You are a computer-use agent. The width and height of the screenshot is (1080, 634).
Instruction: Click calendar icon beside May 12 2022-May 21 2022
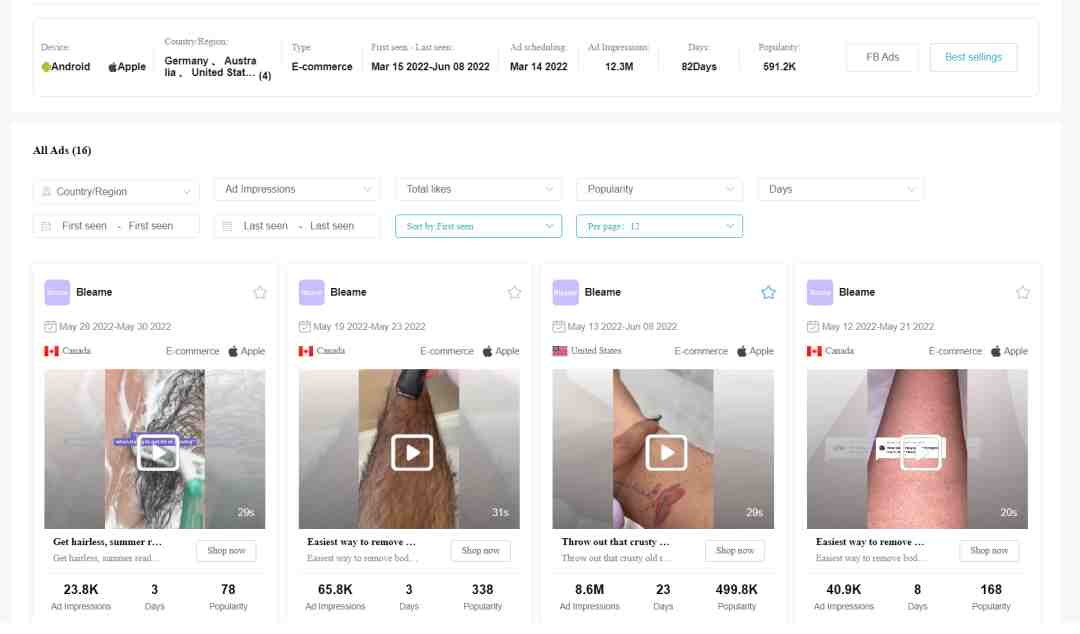tap(813, 327)
